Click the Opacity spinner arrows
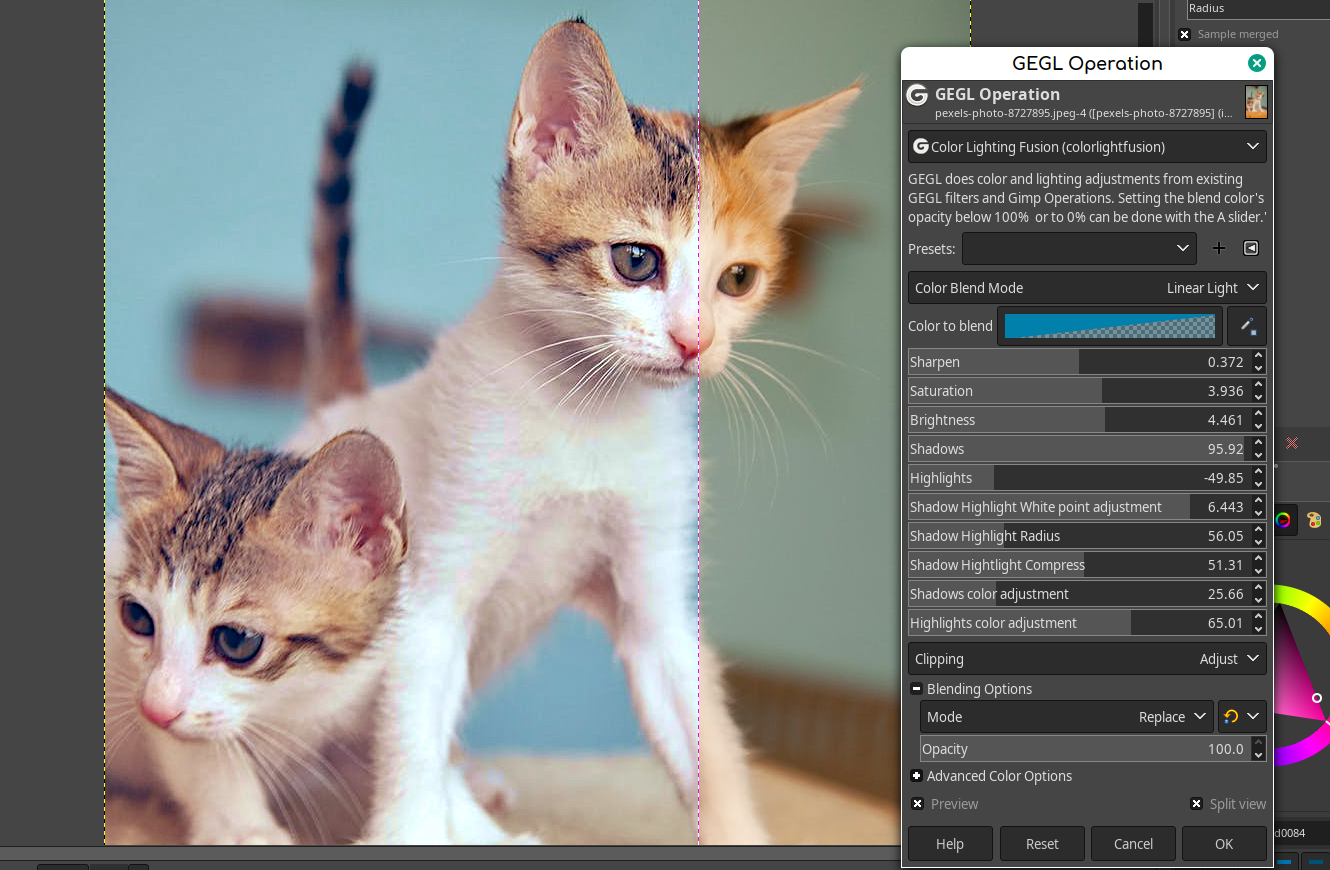Image resolution: width=1330 pixels, height=870 pixels. coord(1259,749)
